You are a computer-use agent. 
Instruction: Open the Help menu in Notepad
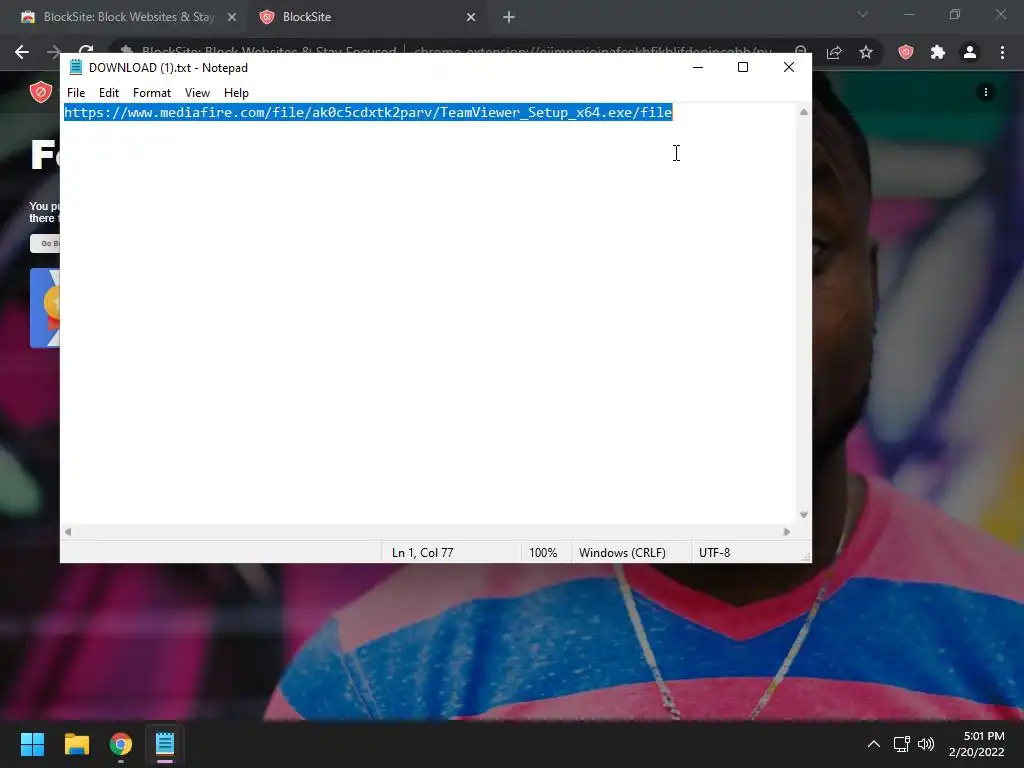pyautogui.click(x=236, y=93)
